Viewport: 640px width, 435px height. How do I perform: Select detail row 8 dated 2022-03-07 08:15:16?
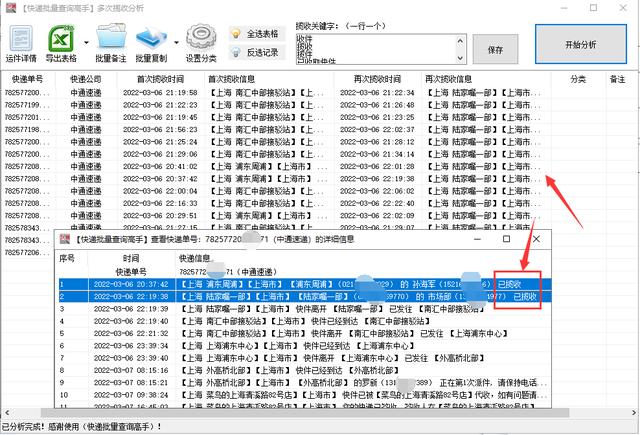304,370
